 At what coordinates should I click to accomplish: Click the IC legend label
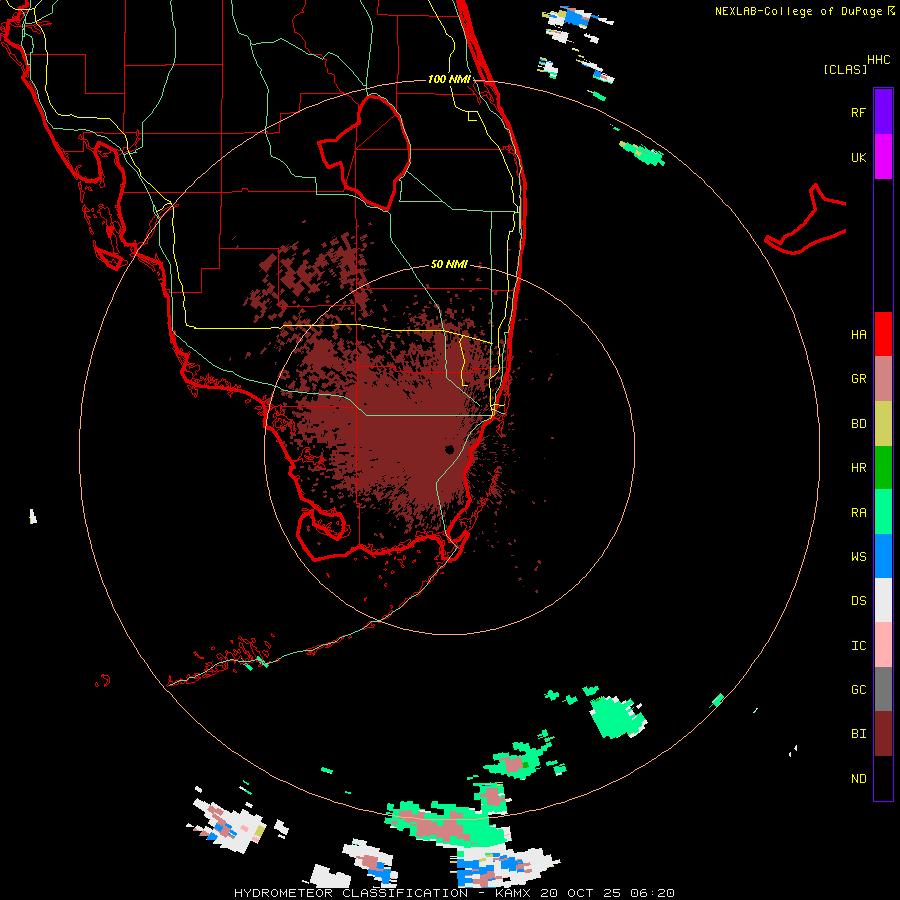pos(858,646)
